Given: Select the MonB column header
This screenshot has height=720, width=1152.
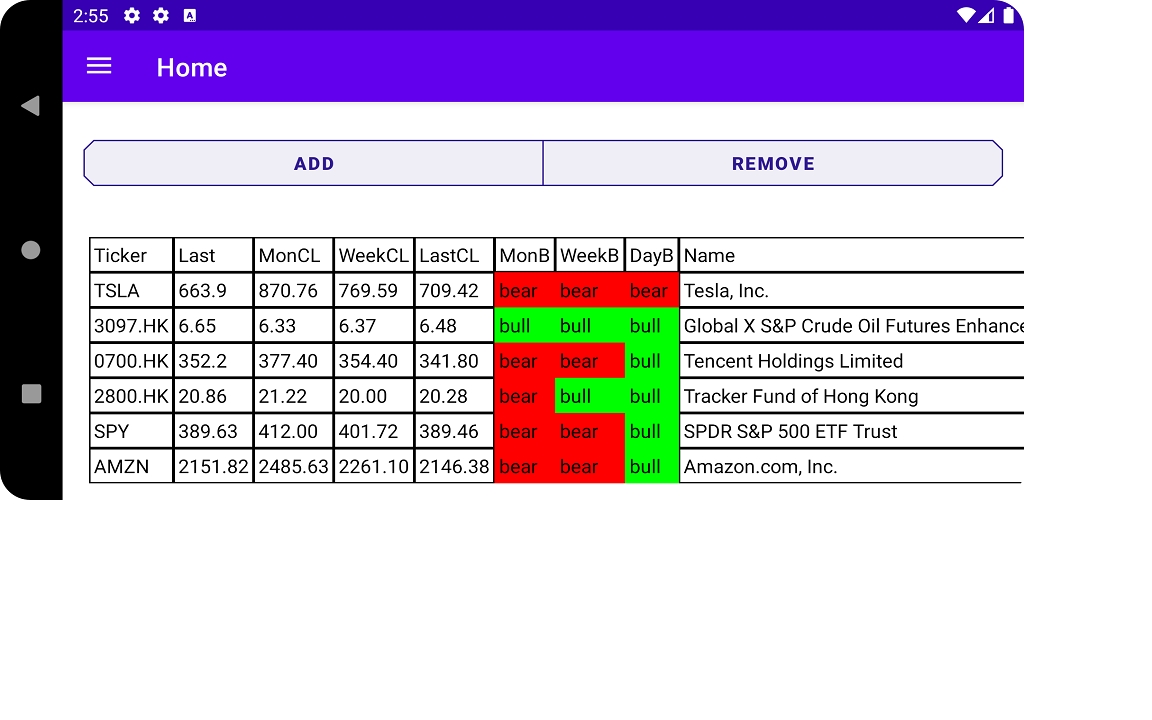Looking at the screenshot, I should click(525, 256).
